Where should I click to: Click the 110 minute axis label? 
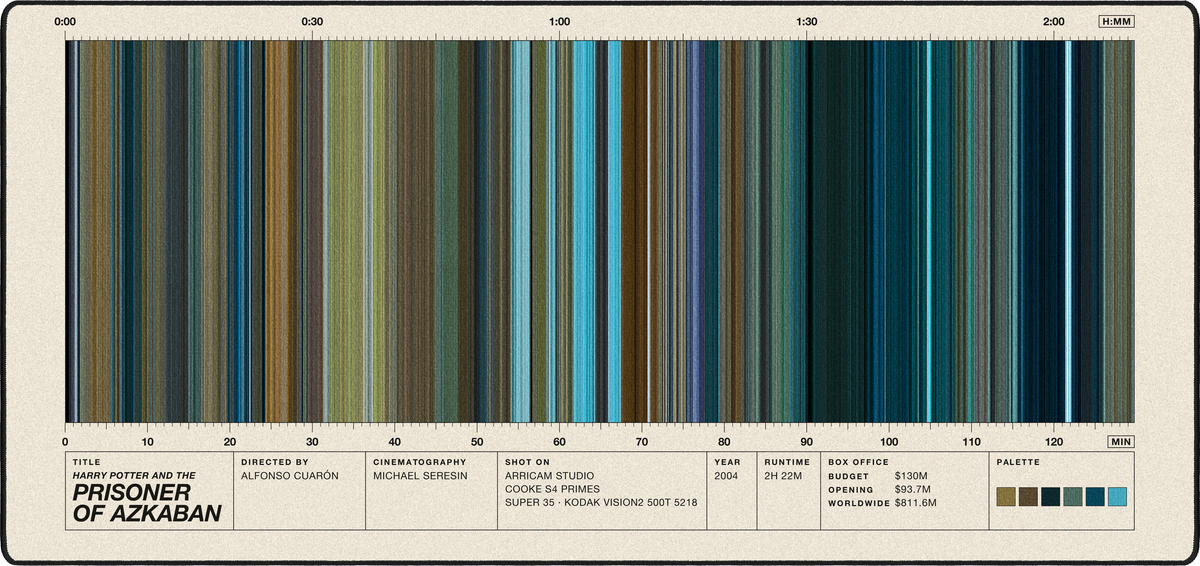click(x=972, y=441)
